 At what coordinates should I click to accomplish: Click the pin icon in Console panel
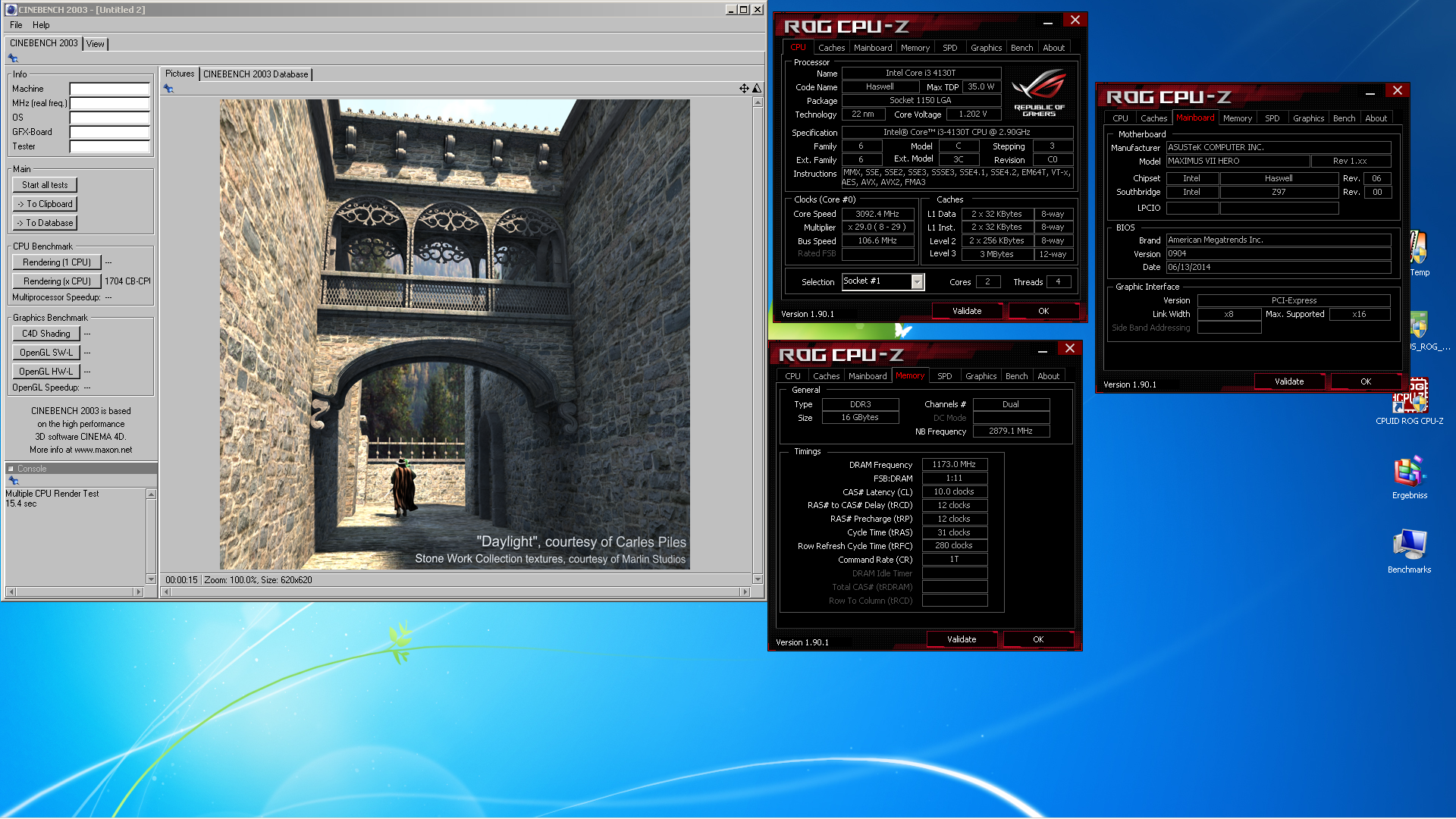(13, 481)
